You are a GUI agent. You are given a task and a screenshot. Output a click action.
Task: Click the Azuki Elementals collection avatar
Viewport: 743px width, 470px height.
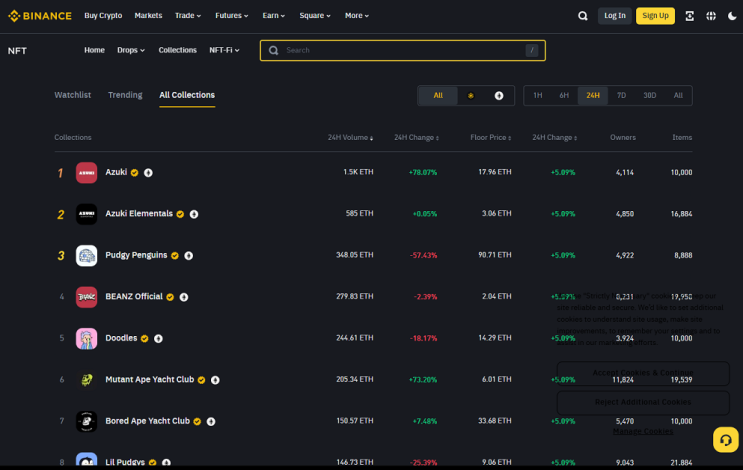tap(86, 214)
